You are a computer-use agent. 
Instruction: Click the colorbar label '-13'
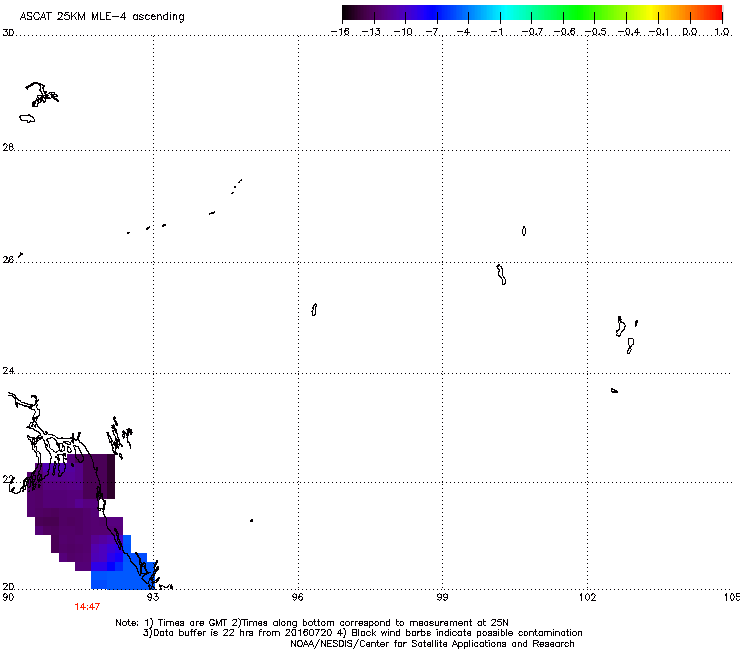(x=371, y=32)
